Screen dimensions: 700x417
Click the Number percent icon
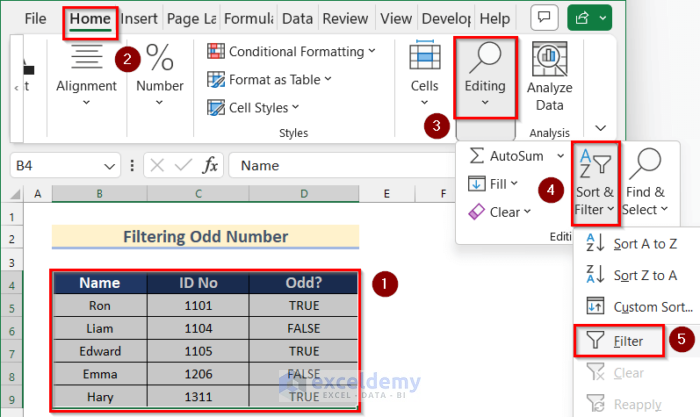tap(160, 57)
